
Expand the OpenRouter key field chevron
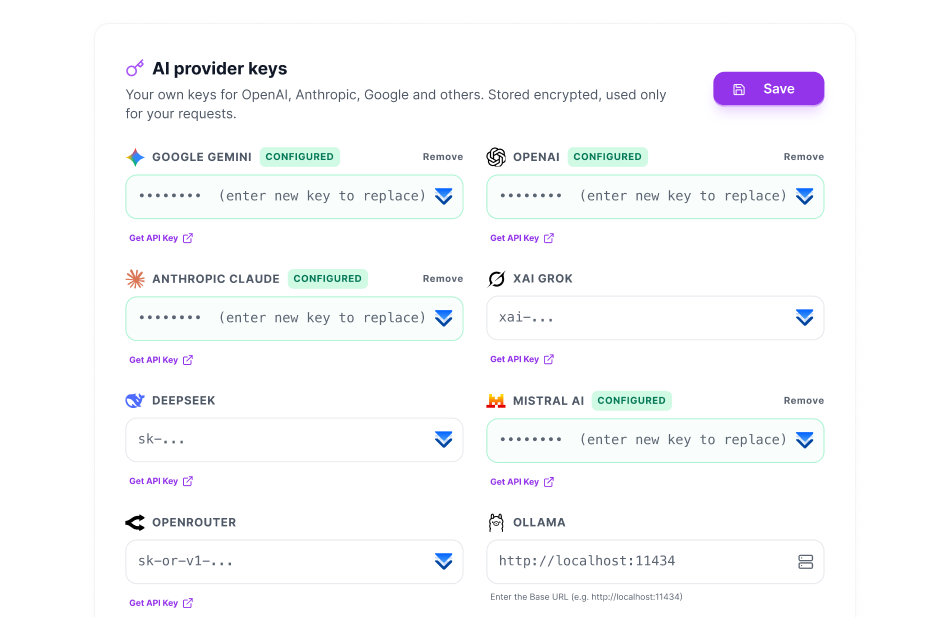point(444,561)
